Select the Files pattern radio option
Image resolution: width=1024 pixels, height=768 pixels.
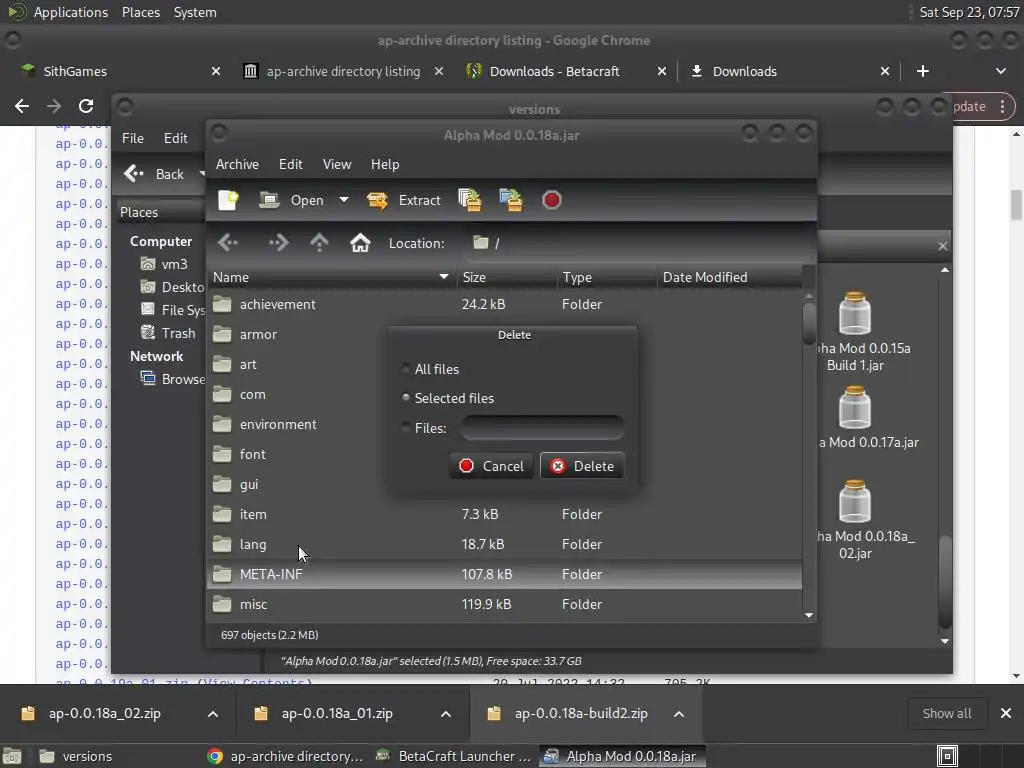pos(424,428)
